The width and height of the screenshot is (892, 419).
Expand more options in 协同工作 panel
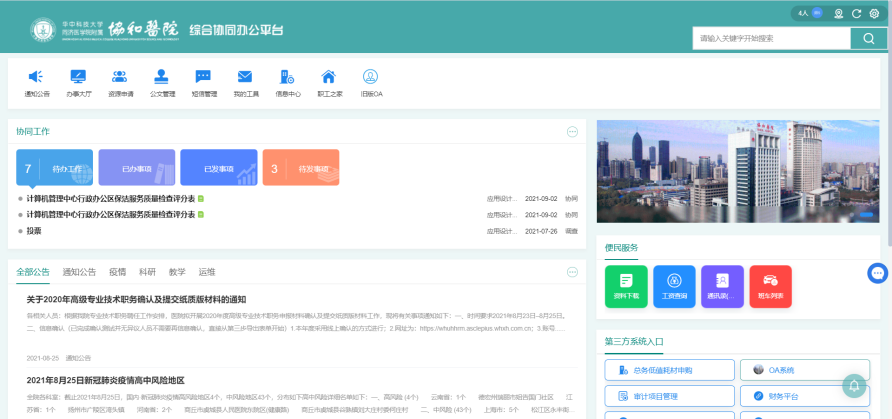(572, 132)
